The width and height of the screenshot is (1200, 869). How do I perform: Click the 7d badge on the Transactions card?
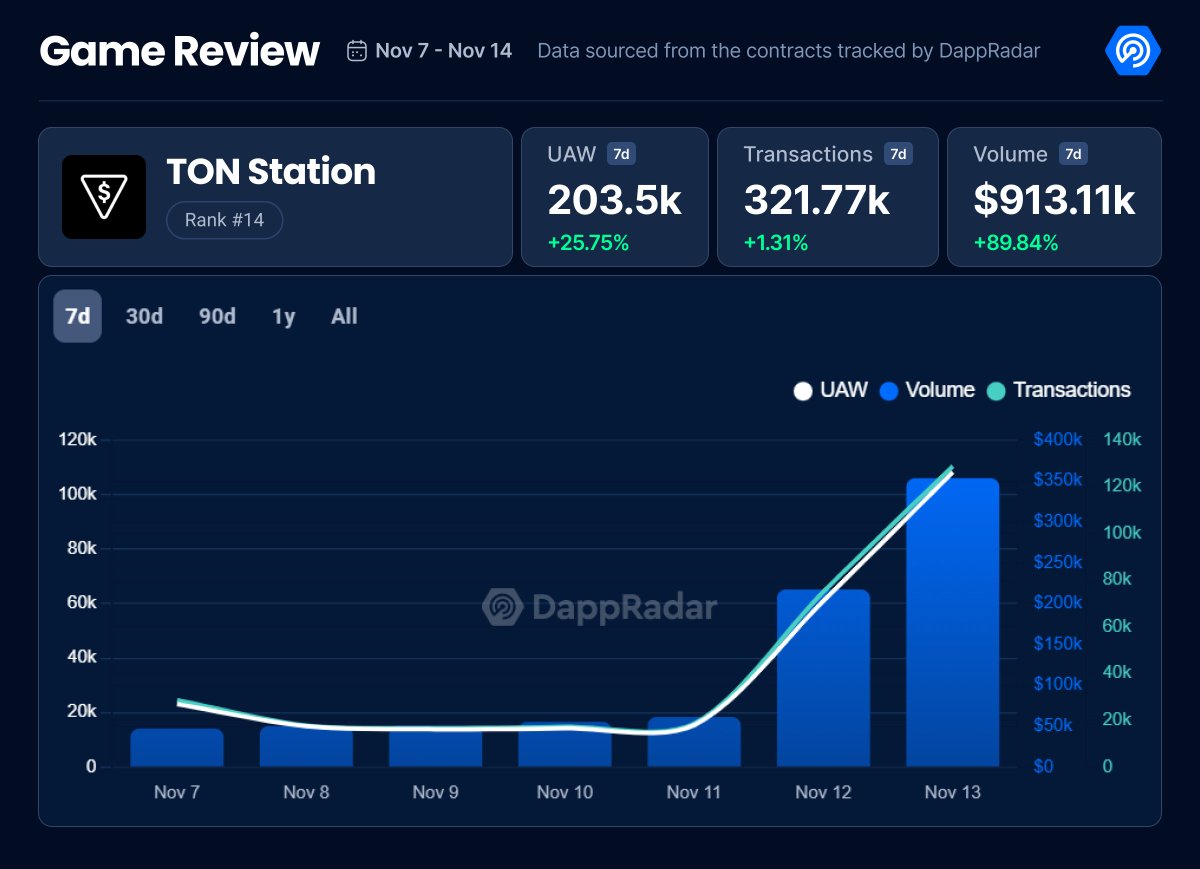click(897, 154)
